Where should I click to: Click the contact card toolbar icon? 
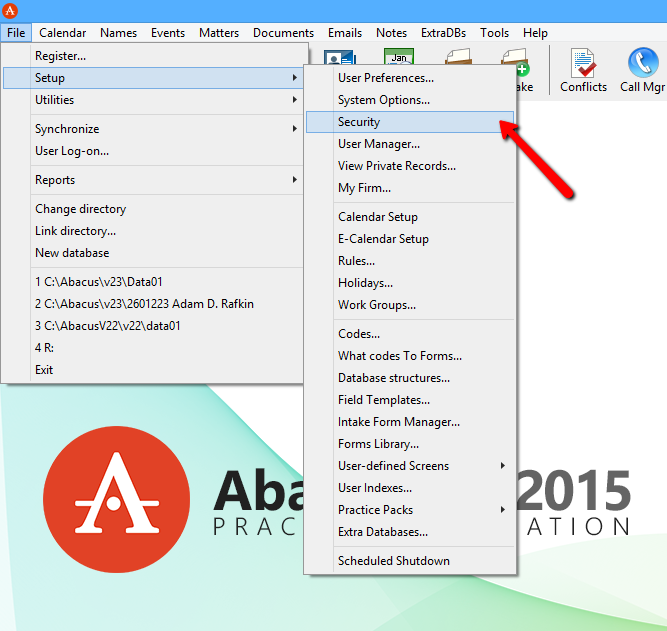pos(339,57)
